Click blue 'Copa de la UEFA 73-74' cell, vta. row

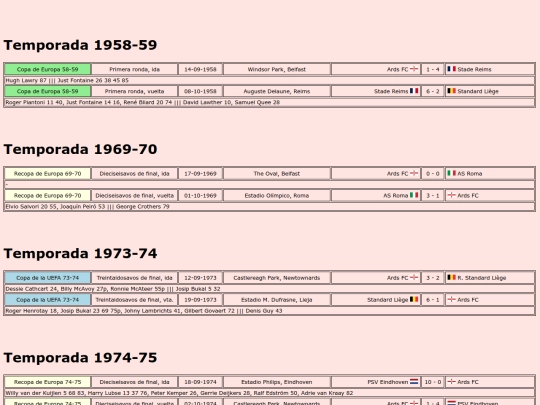click(x=48, y=300)
